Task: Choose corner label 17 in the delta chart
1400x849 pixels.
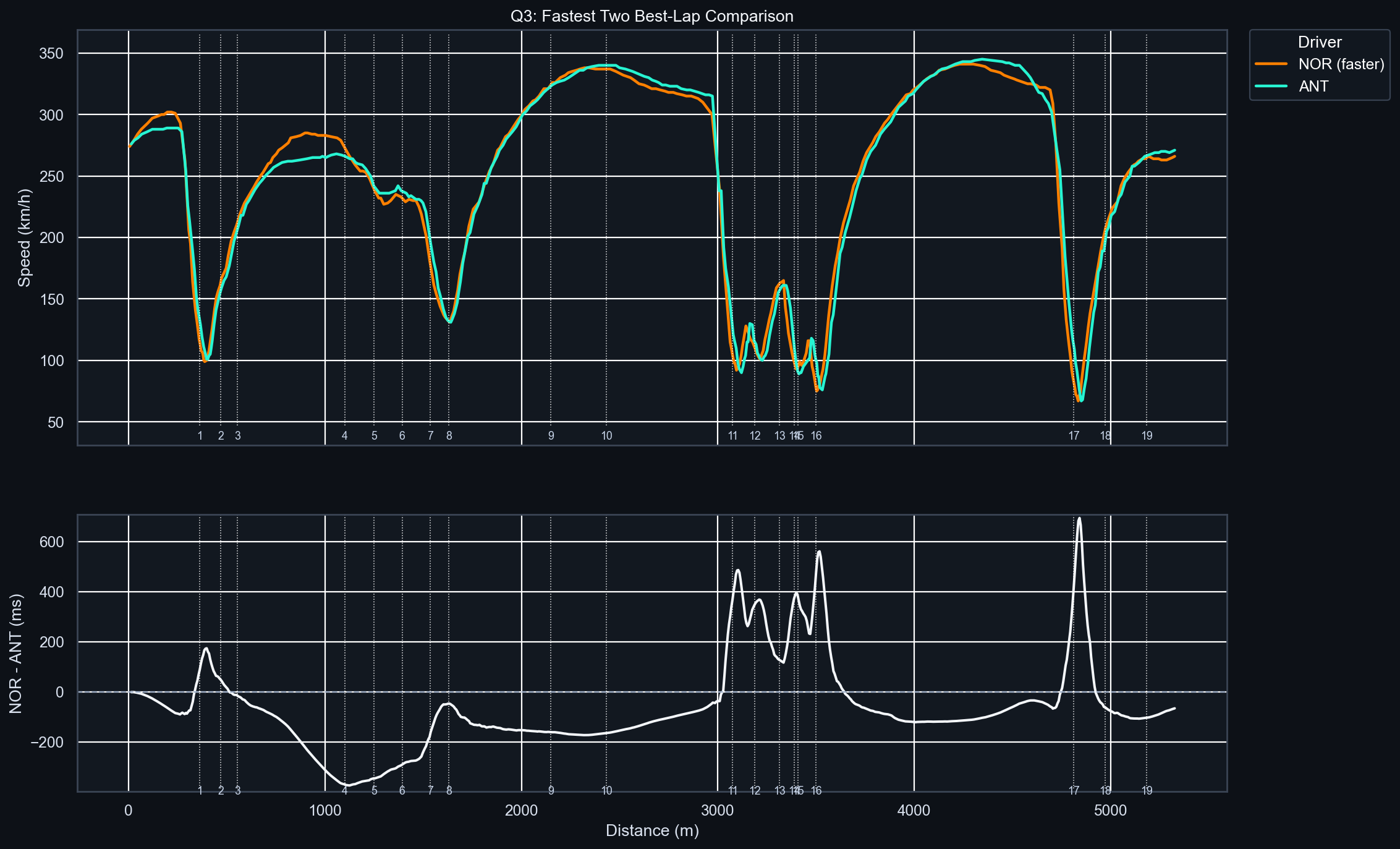Action: point(1074,791)
